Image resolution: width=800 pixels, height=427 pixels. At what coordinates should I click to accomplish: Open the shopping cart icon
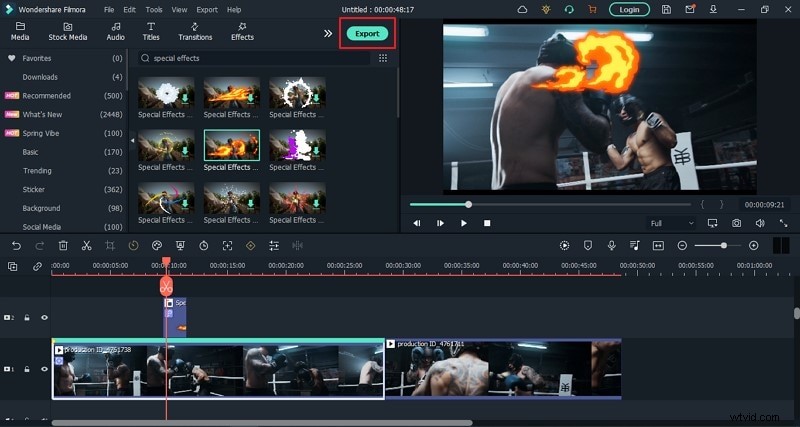click(592, 9)
